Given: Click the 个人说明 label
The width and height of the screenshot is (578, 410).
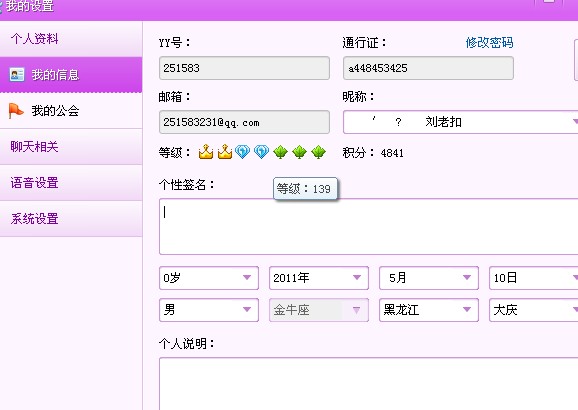Looking at the screenshot, I should (x=187, y=344).
